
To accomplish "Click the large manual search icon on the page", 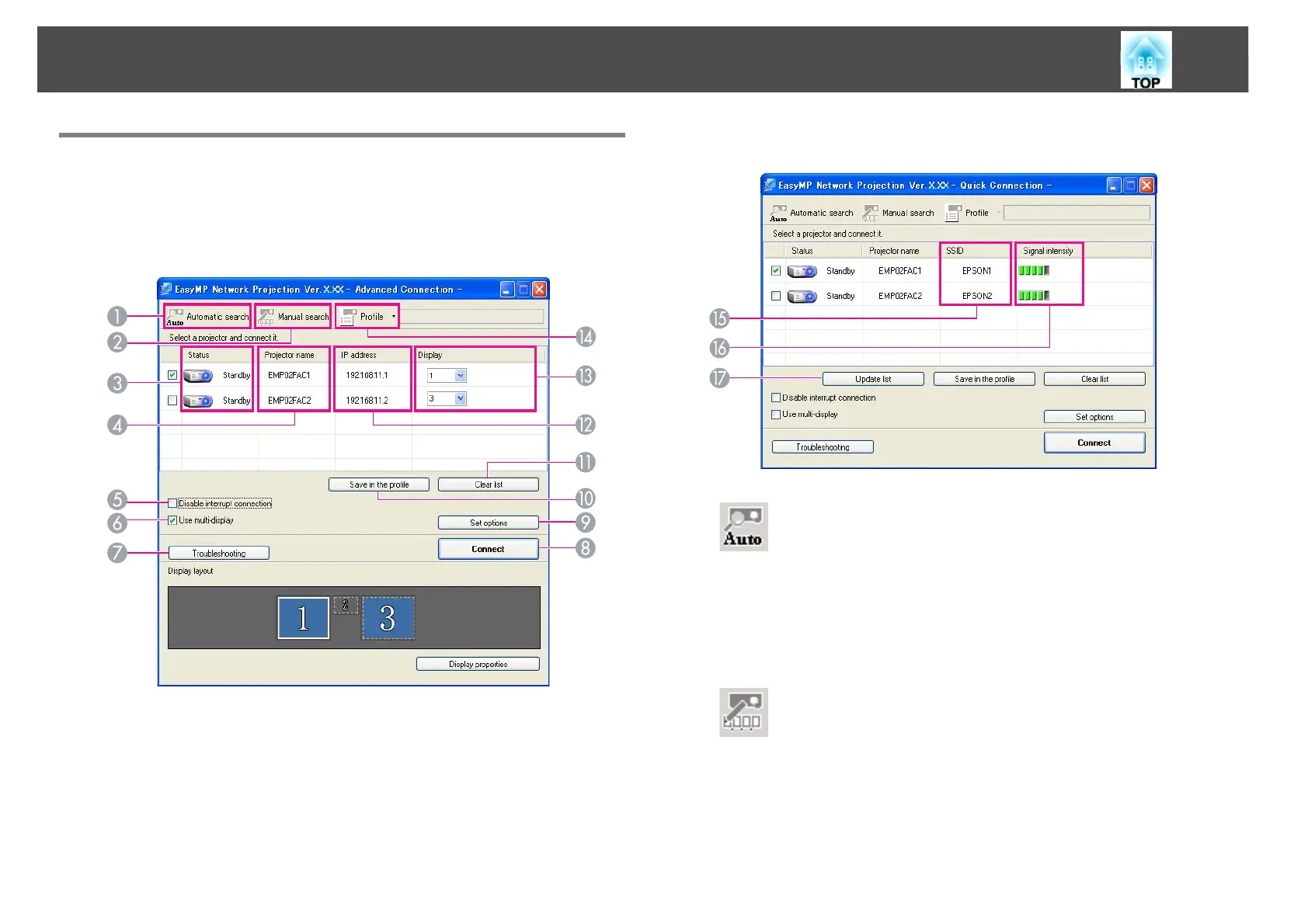I will click(x=743, y=712).
